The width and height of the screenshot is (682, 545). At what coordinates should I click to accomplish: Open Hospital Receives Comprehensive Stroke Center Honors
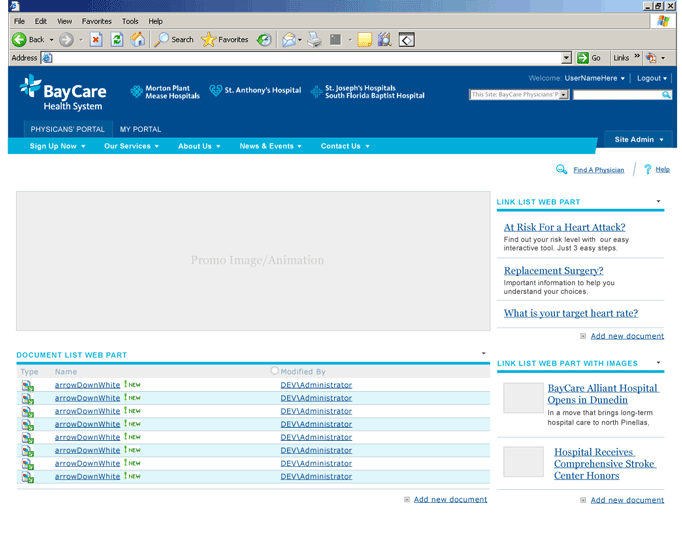click(x=605, y=464)
